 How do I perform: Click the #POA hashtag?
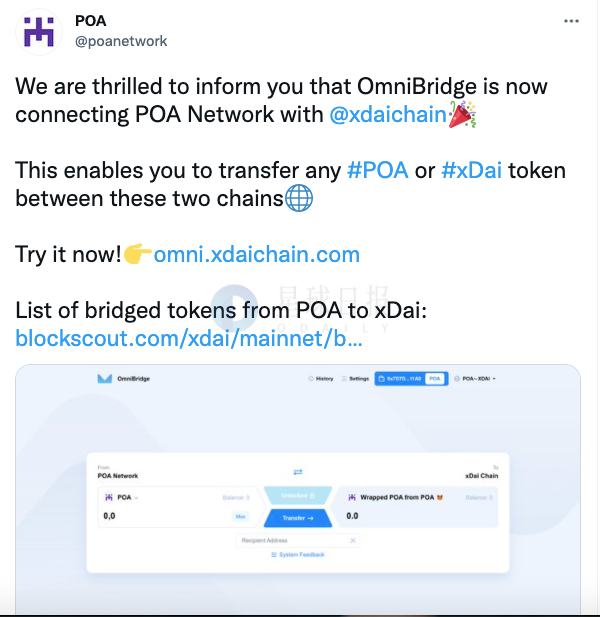coord(377,170)
